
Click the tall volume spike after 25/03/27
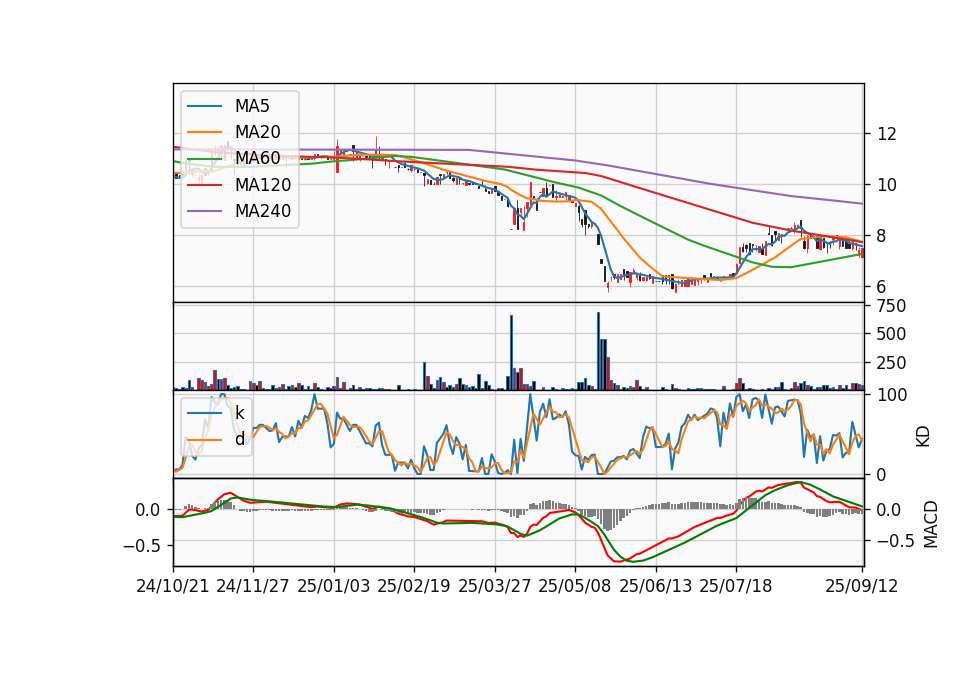[512, 353]
